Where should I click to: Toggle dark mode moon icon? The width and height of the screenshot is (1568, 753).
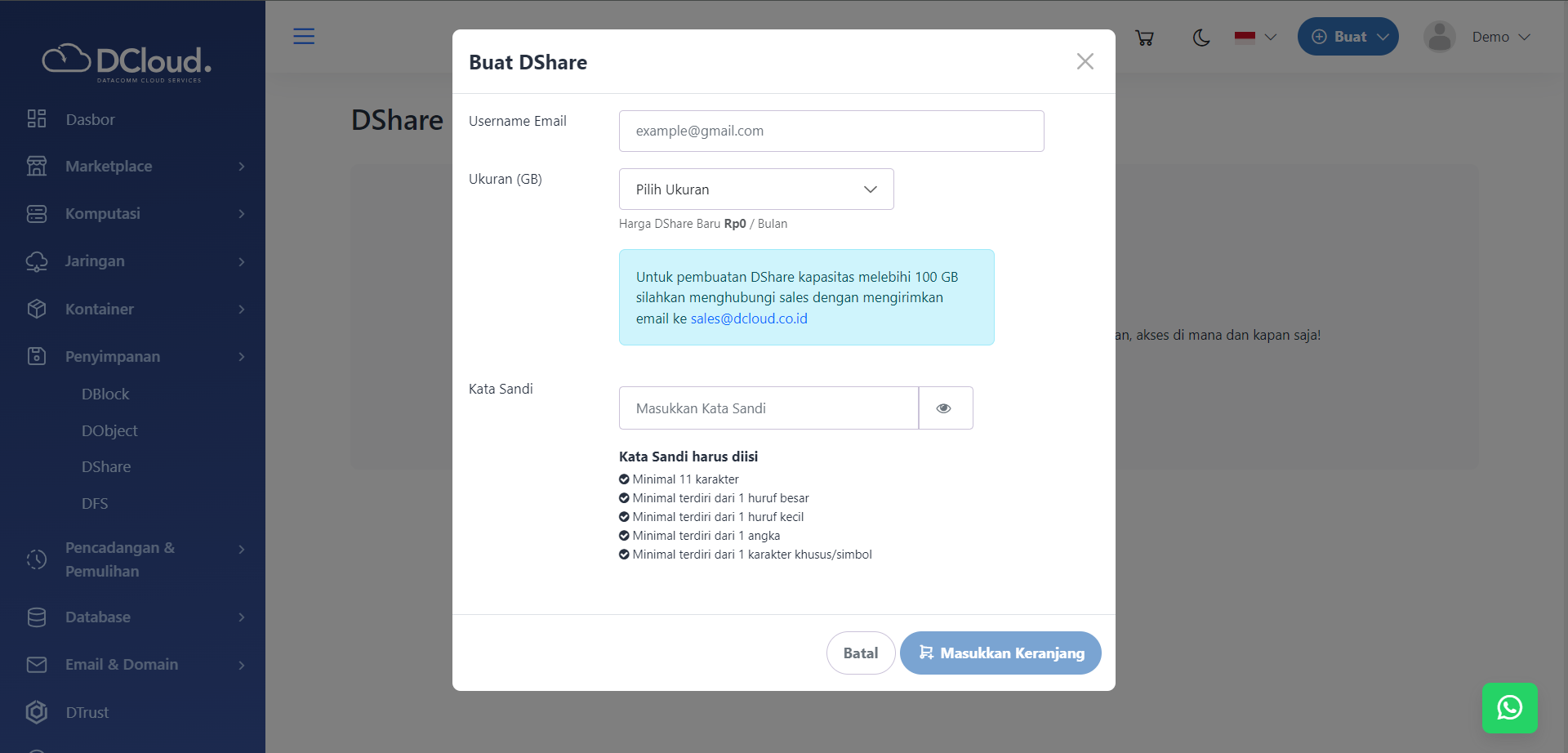click(x=1200, y=38)
